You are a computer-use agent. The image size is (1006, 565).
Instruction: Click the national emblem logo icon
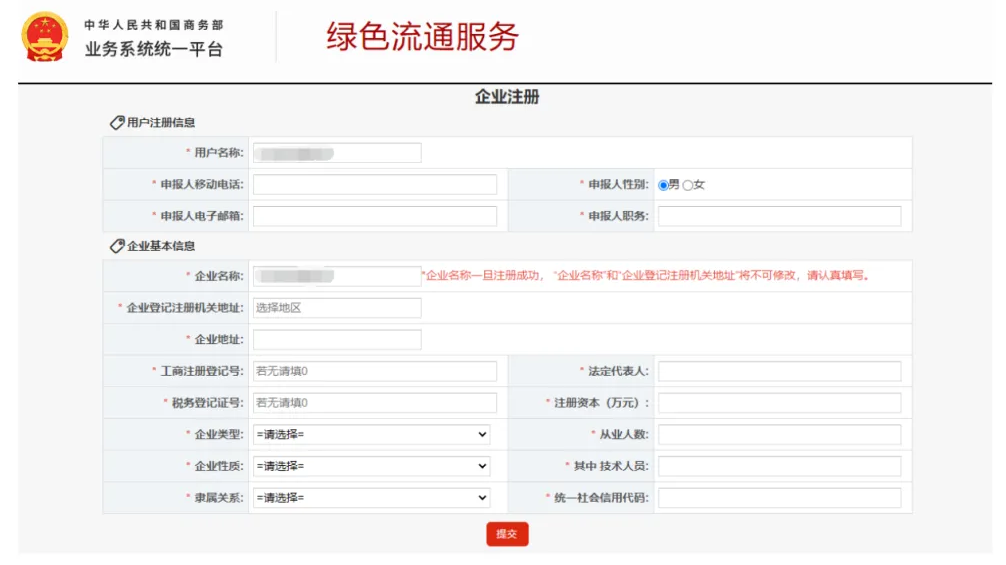click(x=45, y=37)
